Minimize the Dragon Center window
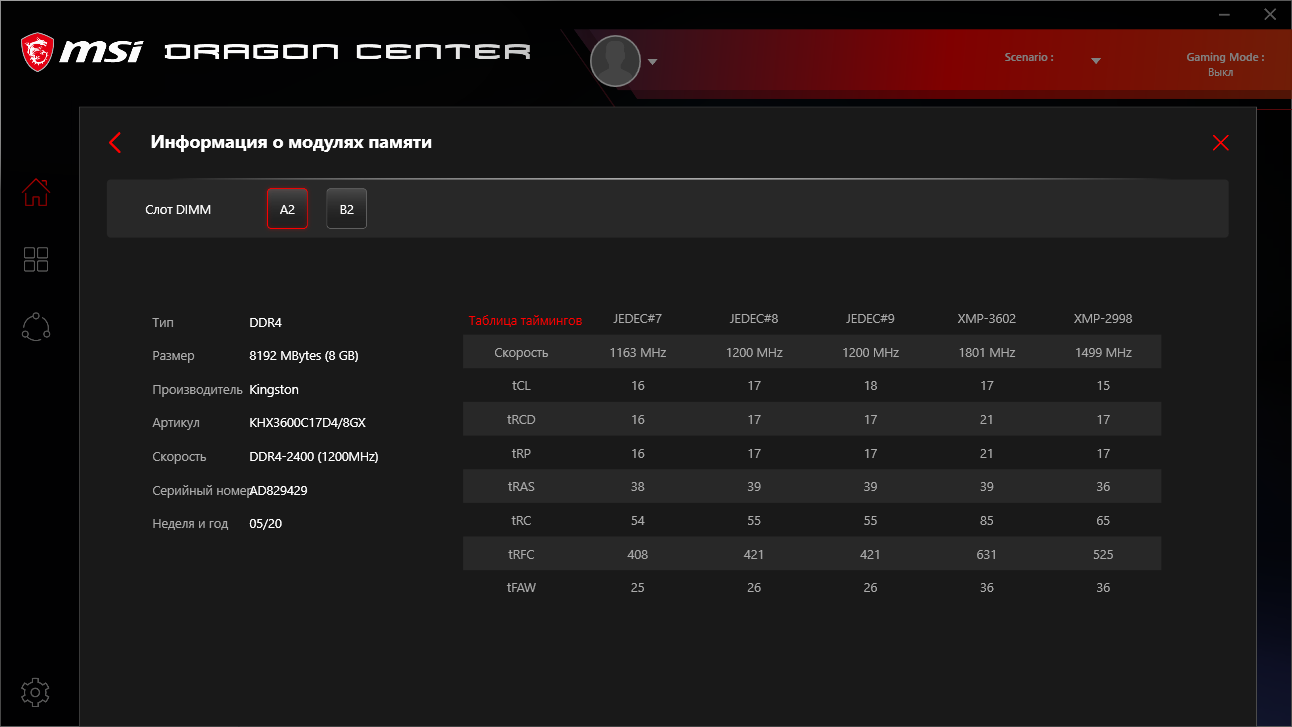This screenshot has height=727, width=1292. tap(1225, 14)
